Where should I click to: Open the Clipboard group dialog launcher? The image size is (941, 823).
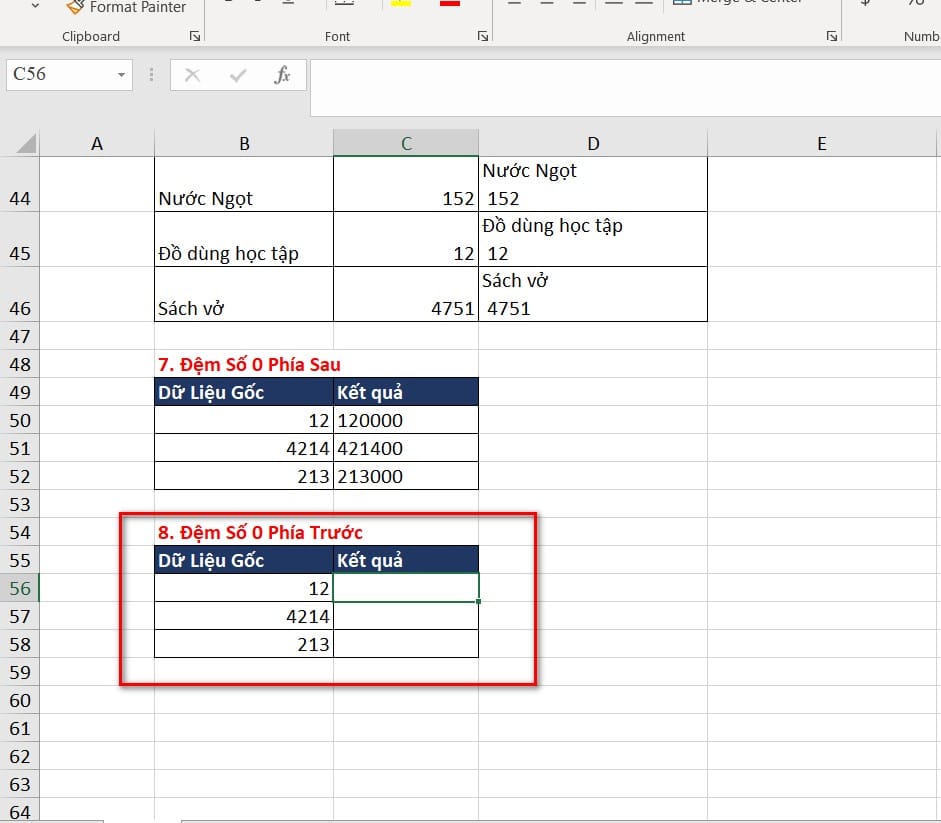coord(194,36)
